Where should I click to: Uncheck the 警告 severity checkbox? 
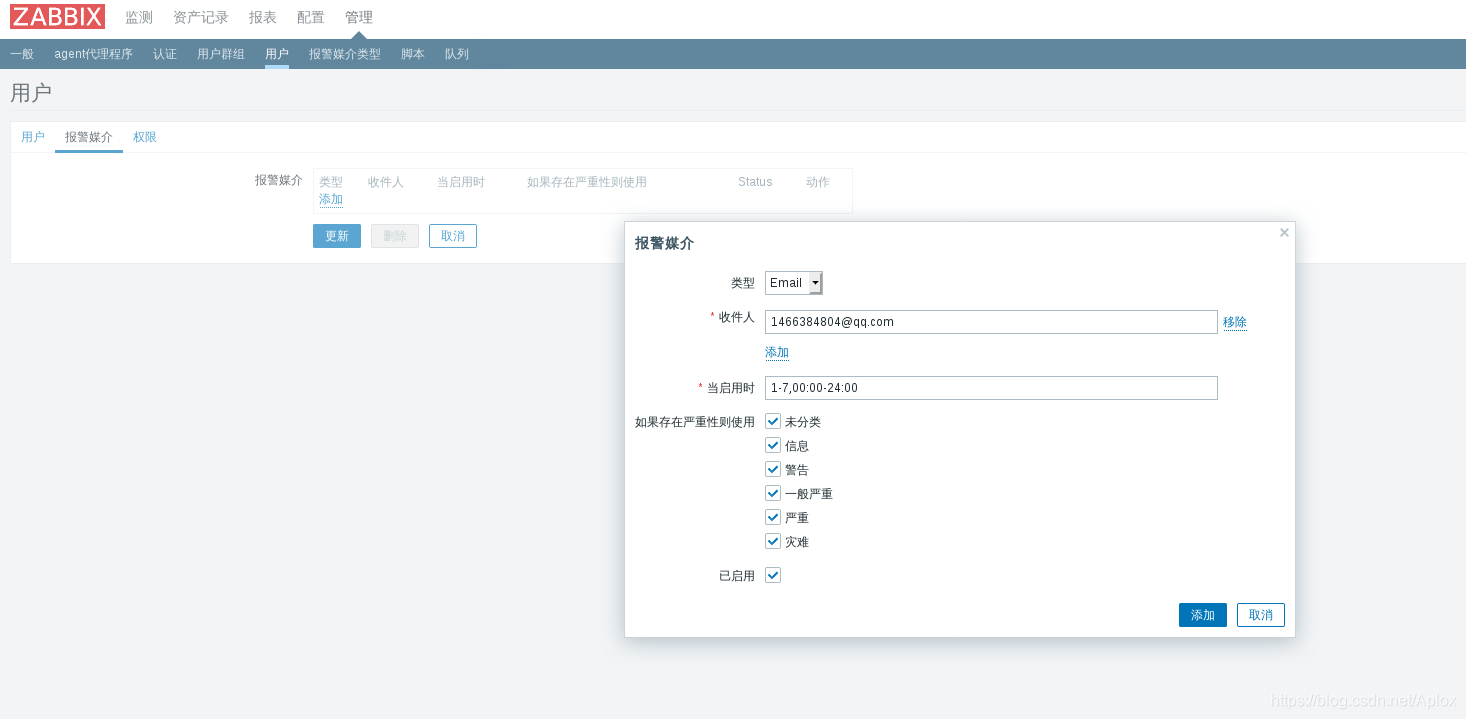click(772, 469)
